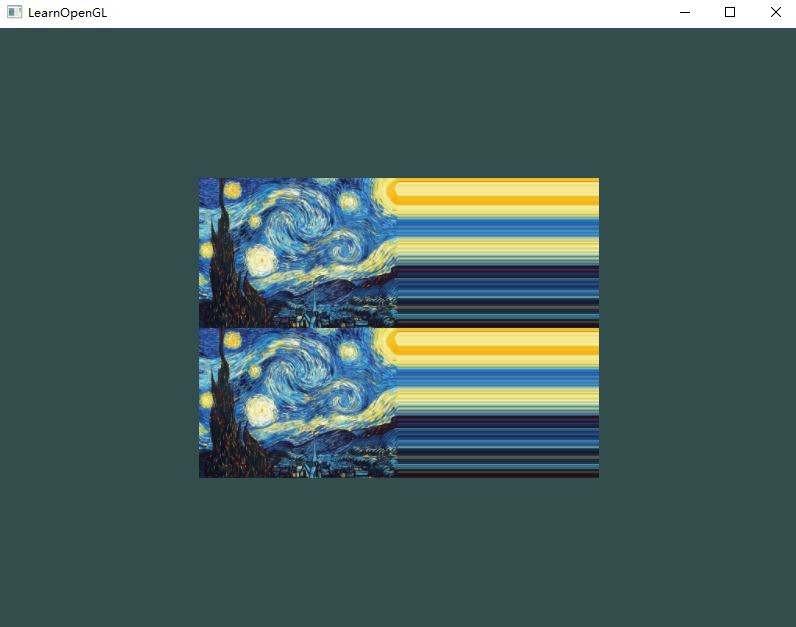This screenshot has height=627, width=796.
Task: Click the LearnOpenGL window app icon
Action: click(14, 12)
